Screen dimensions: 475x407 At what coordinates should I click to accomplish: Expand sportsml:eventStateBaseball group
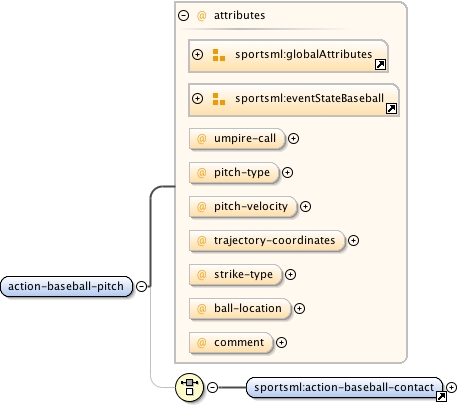[198, 98]
